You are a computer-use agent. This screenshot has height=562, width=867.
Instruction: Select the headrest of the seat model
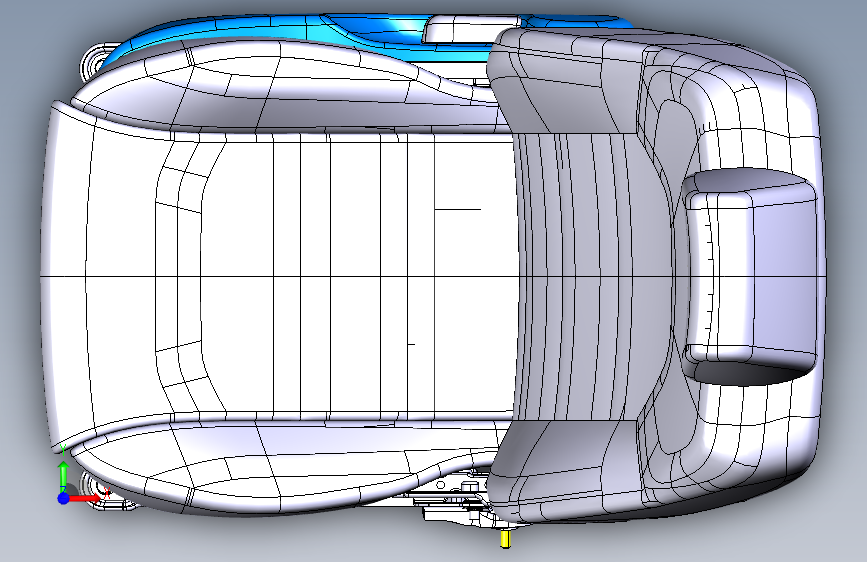[x=750, y=277]
